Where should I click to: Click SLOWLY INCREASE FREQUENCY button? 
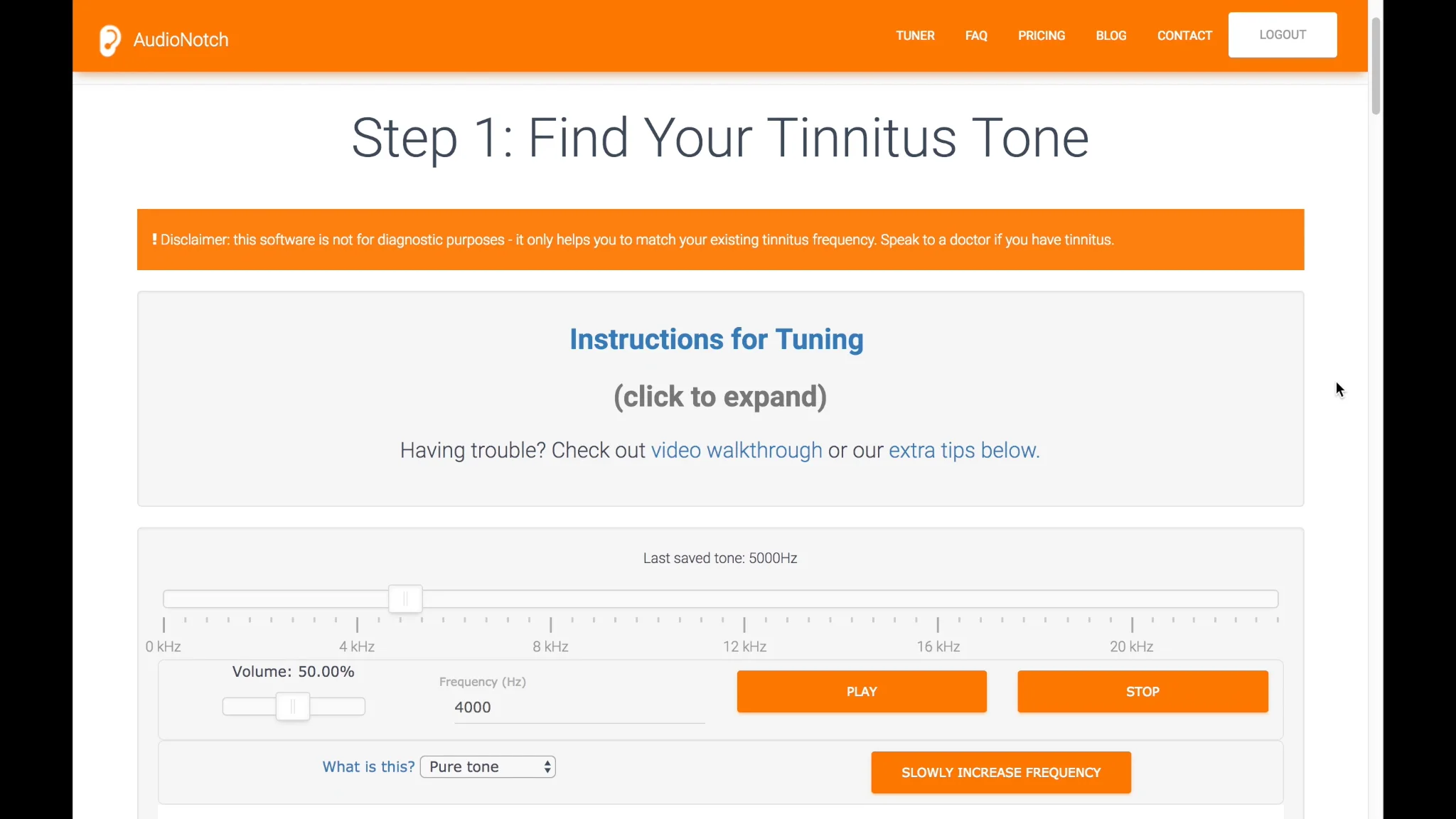point(1000,773)
